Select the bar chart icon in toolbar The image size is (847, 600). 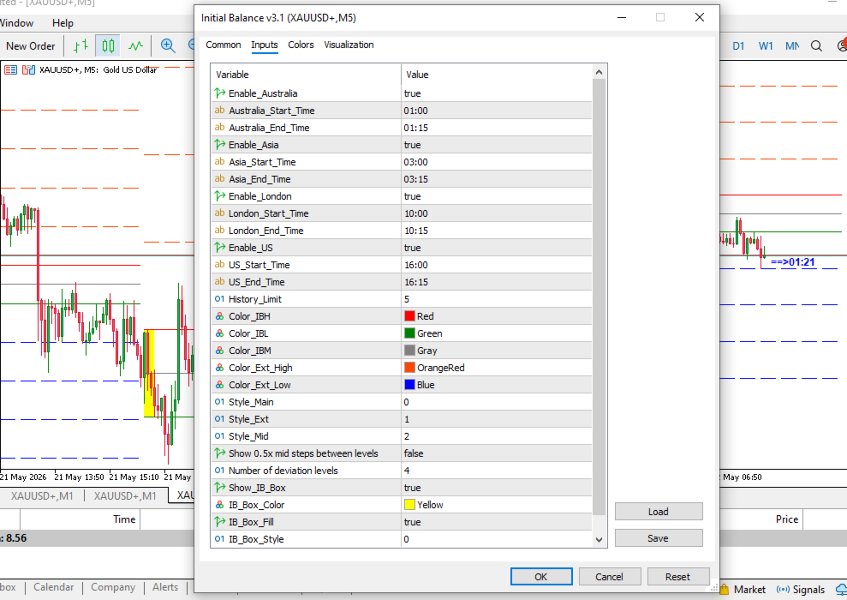tap(80, 46)
